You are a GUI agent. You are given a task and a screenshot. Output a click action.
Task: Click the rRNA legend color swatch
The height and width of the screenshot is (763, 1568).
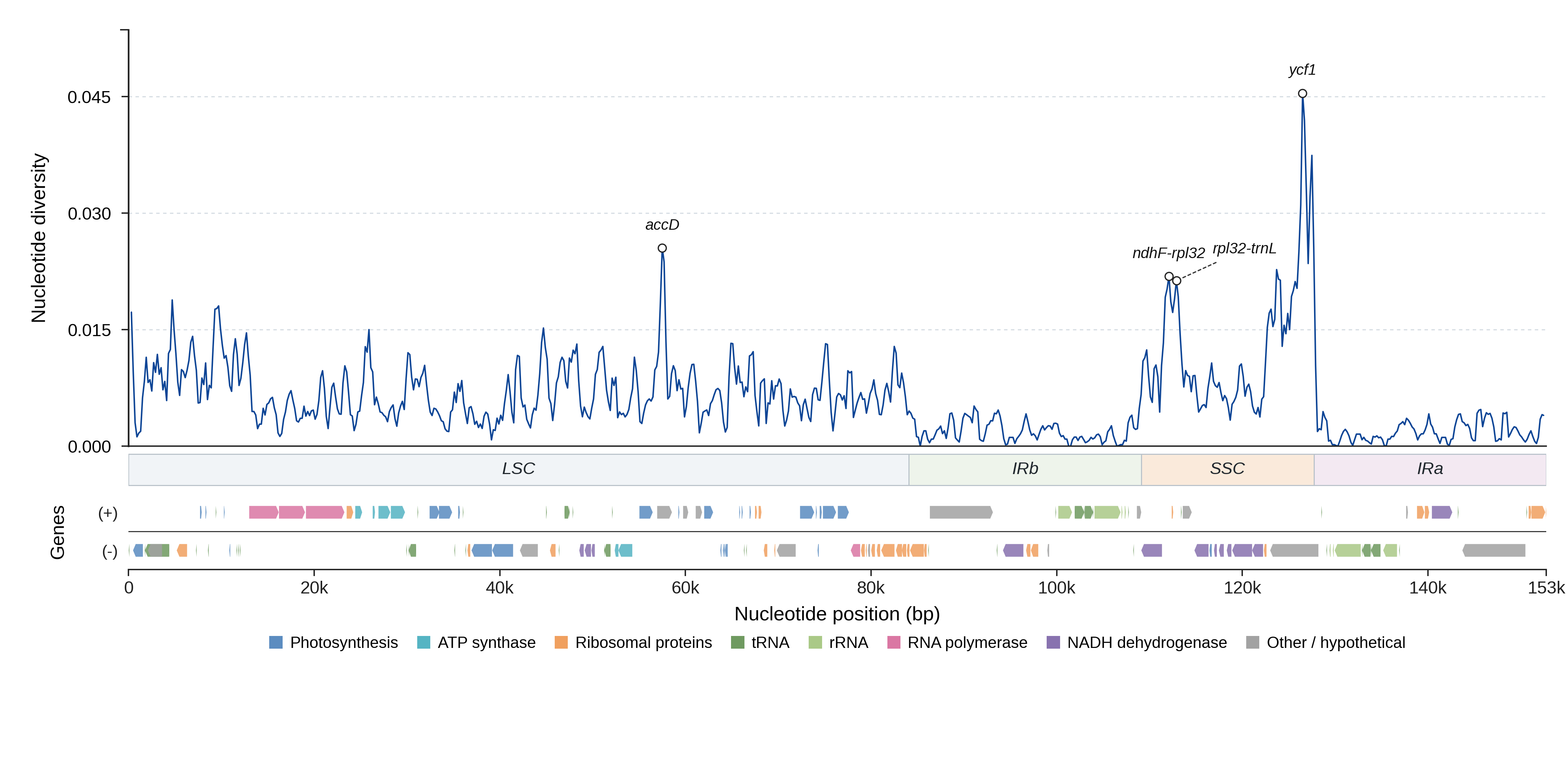pos(815,642)
